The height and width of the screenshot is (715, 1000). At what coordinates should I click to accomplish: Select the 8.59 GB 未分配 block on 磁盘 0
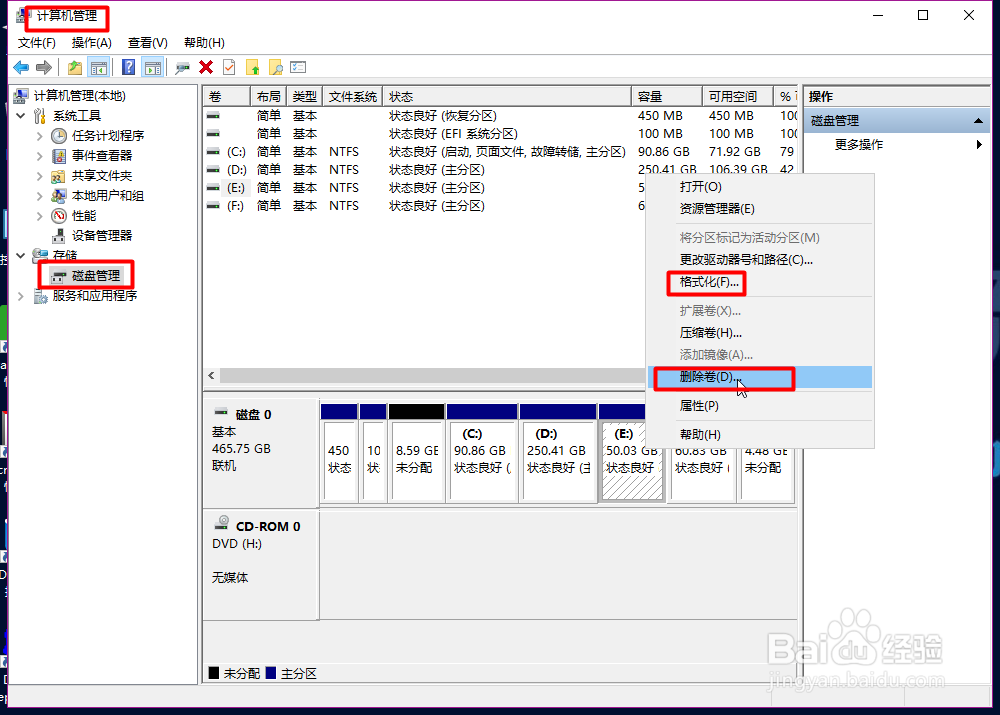(416, 452)
